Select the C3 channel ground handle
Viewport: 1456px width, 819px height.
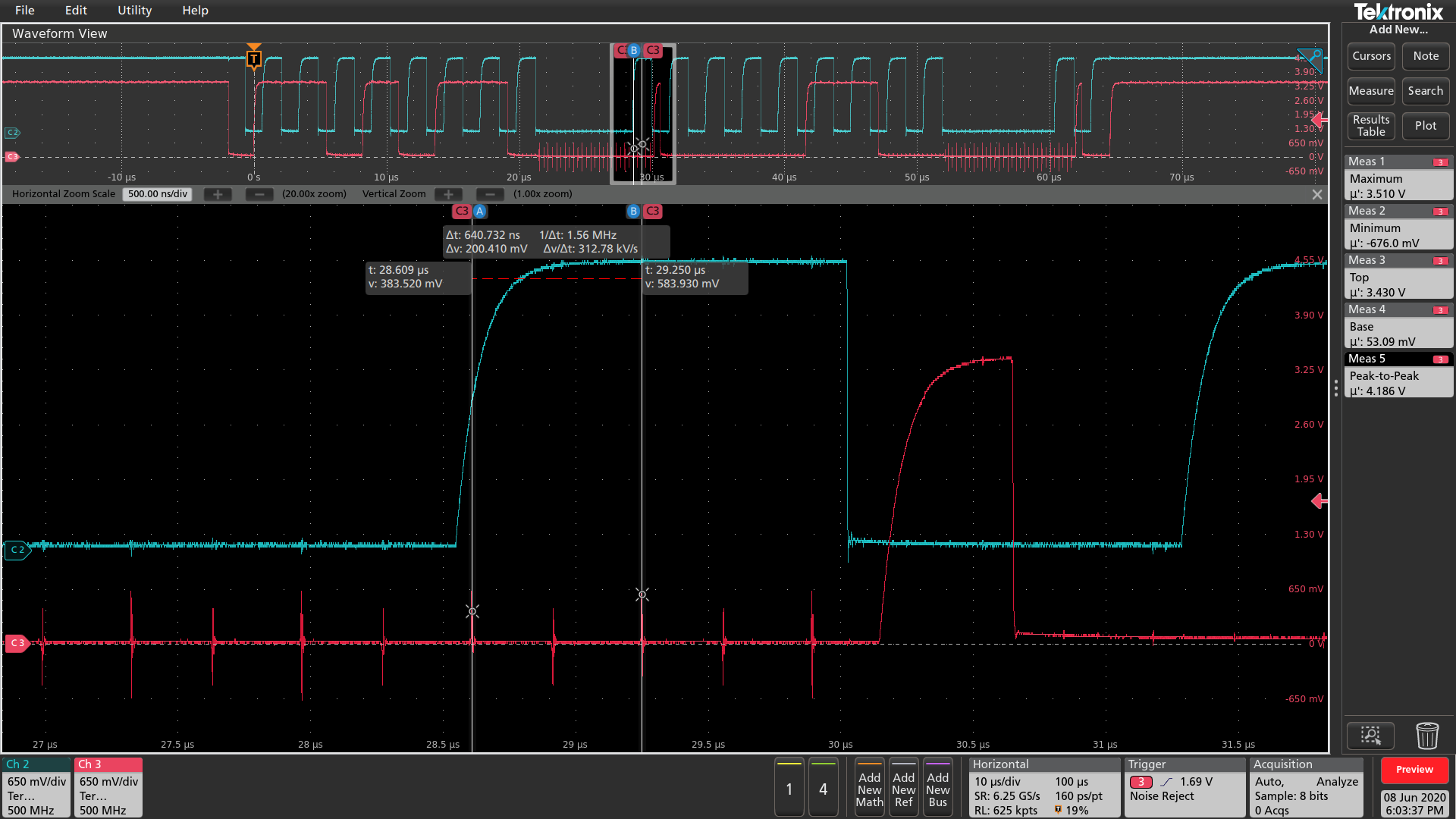click(17, 643)
